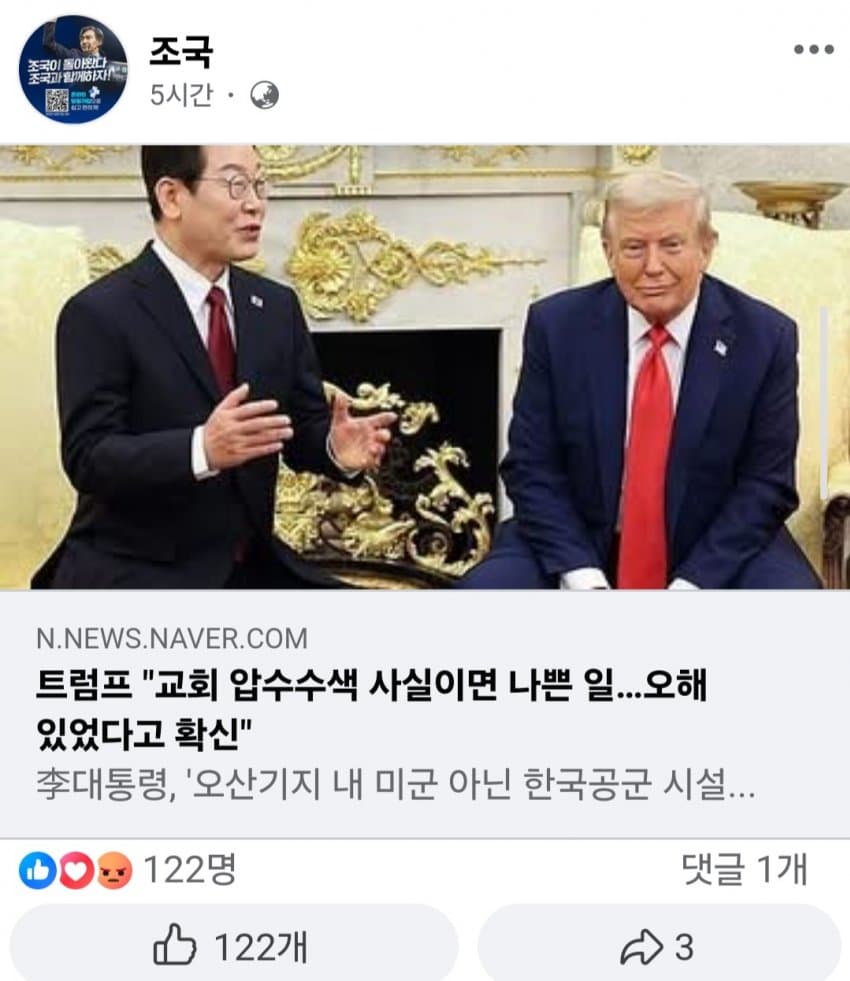Click the 李대통령 오산기지 article description
Viewport: 850px width, 981px height.
click(x=395, y=784)
